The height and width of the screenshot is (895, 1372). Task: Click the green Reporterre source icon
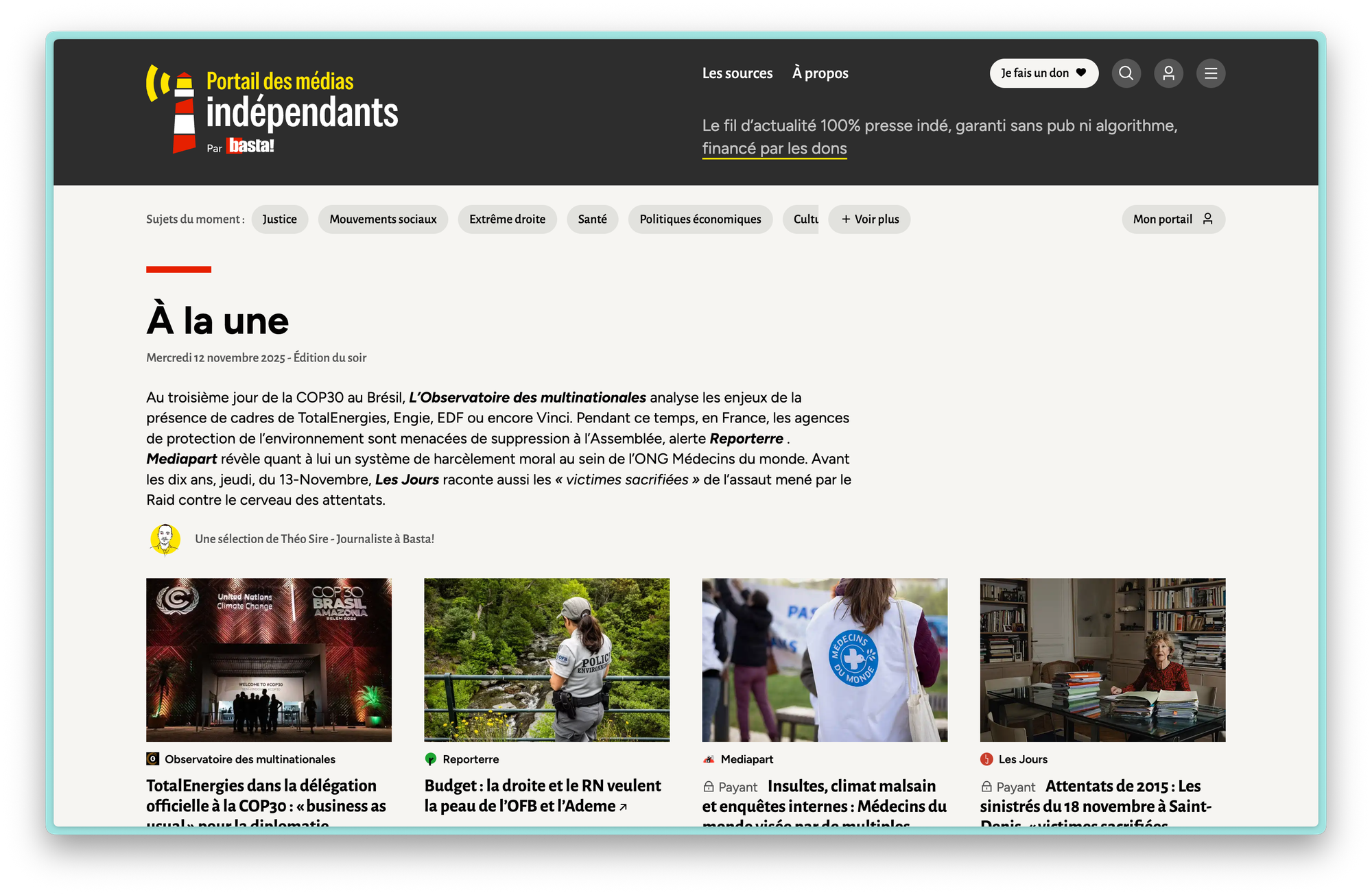point(431,759)
